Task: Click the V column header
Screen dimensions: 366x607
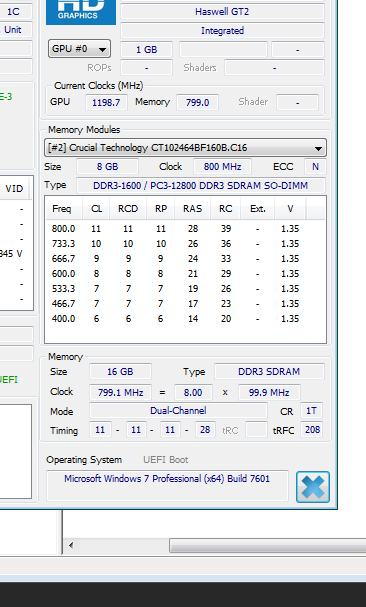Action: [290, 209]
